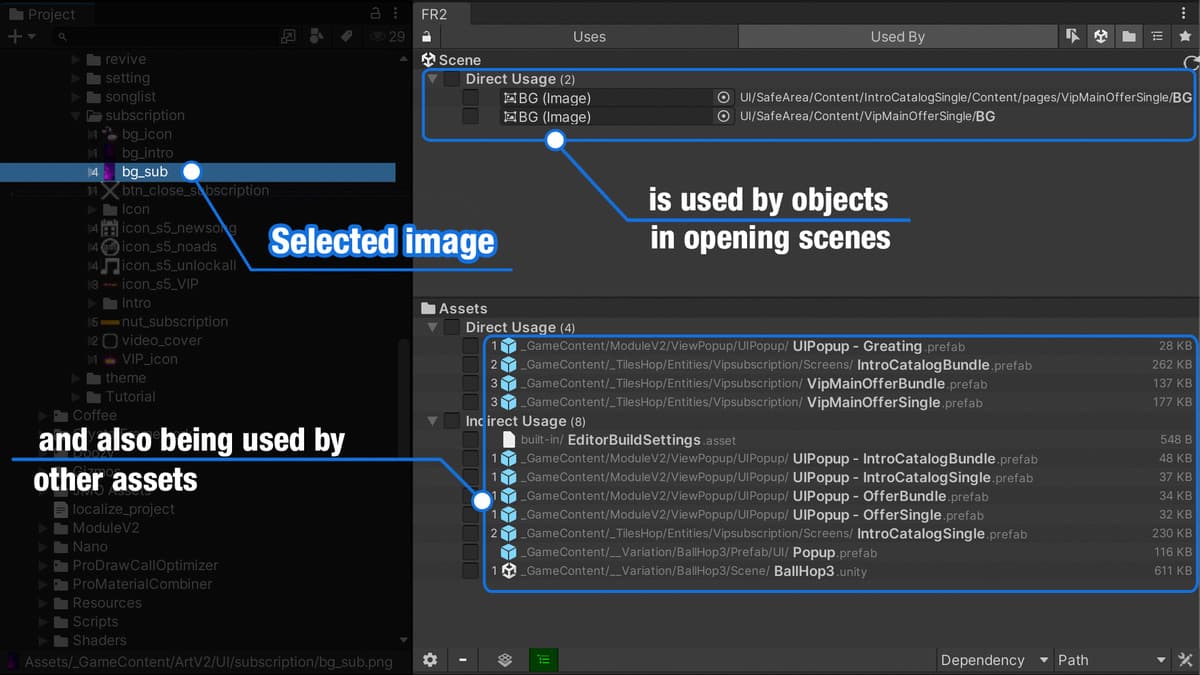
Task: Click the green tree-view icon
Action: pyautogui.click(x=543, y=660)
